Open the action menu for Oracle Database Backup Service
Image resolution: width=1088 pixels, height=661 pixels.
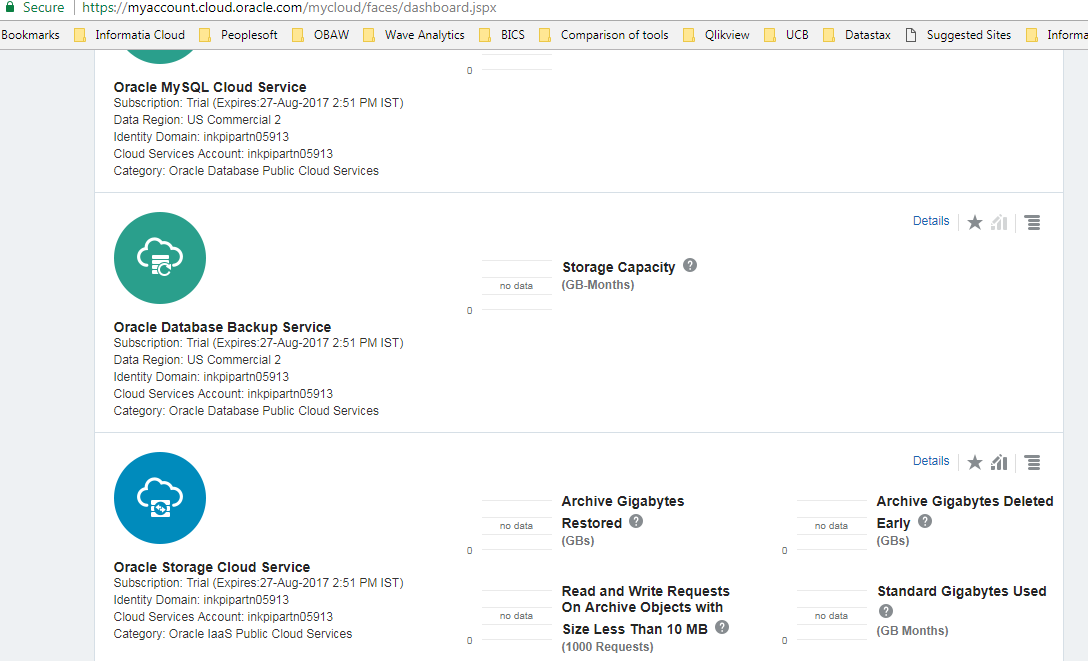[1032, 221]
